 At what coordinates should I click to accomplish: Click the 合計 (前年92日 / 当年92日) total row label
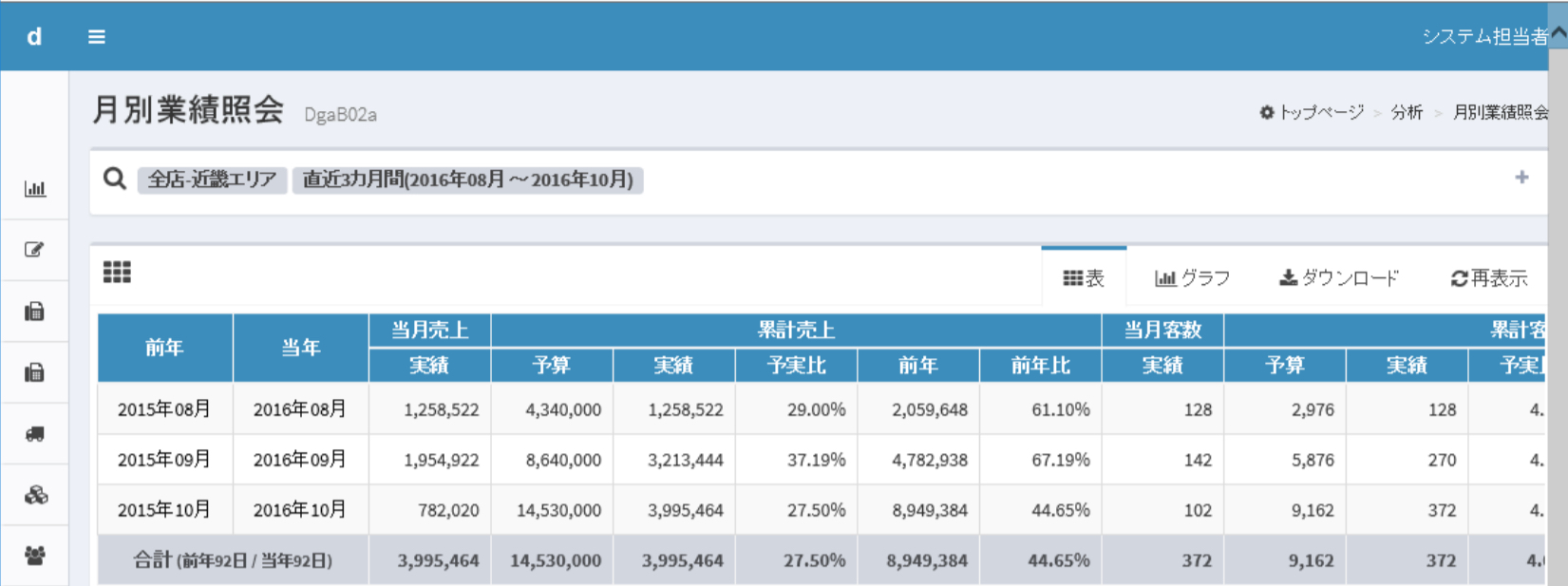point(234,560)
